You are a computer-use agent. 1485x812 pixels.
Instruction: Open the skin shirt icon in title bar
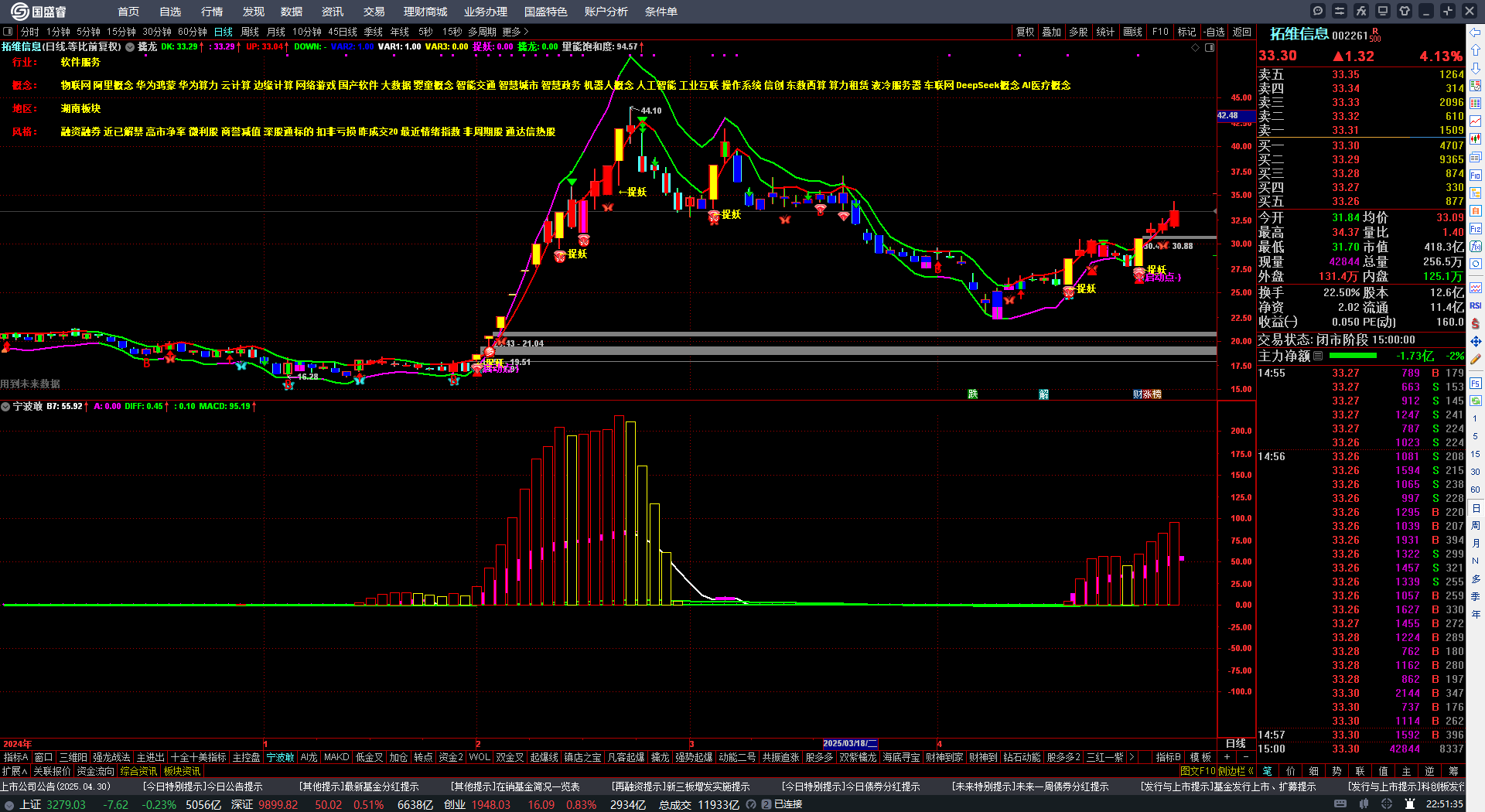(1405, 11)
